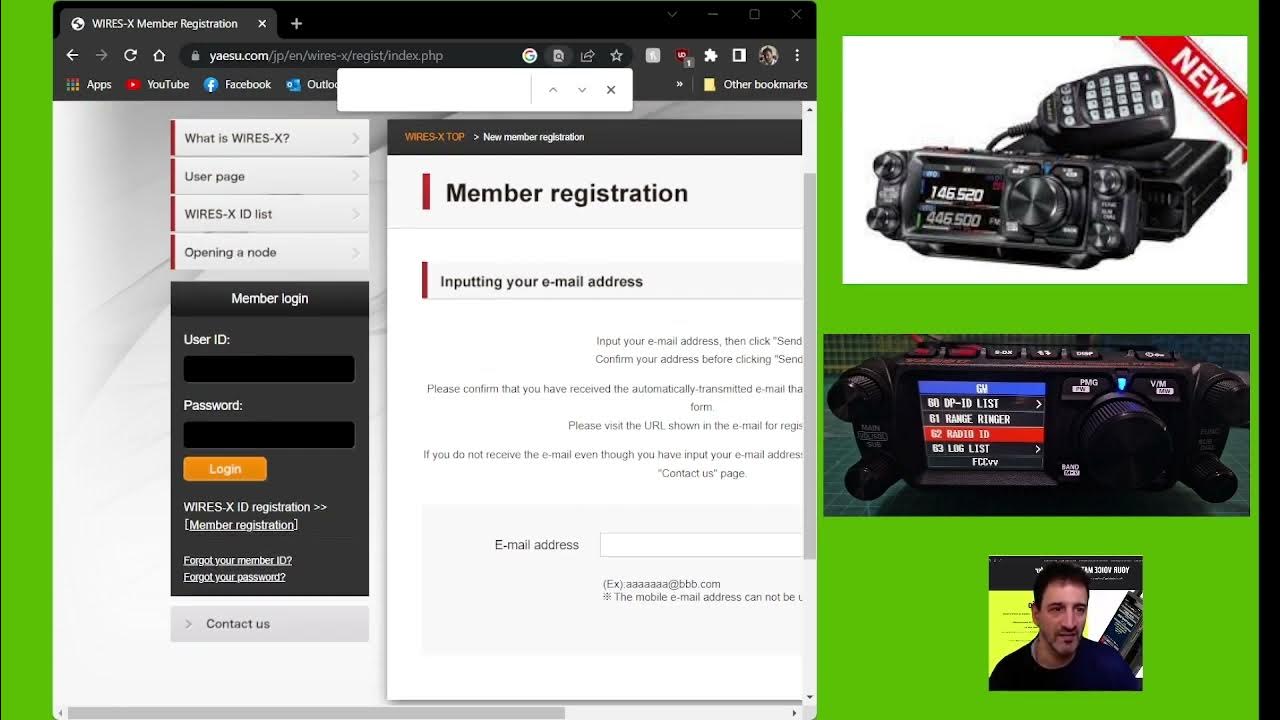Open the Extensions puzzle menu
This screenshot has height=720, width=1280.
tap(711, 56)
